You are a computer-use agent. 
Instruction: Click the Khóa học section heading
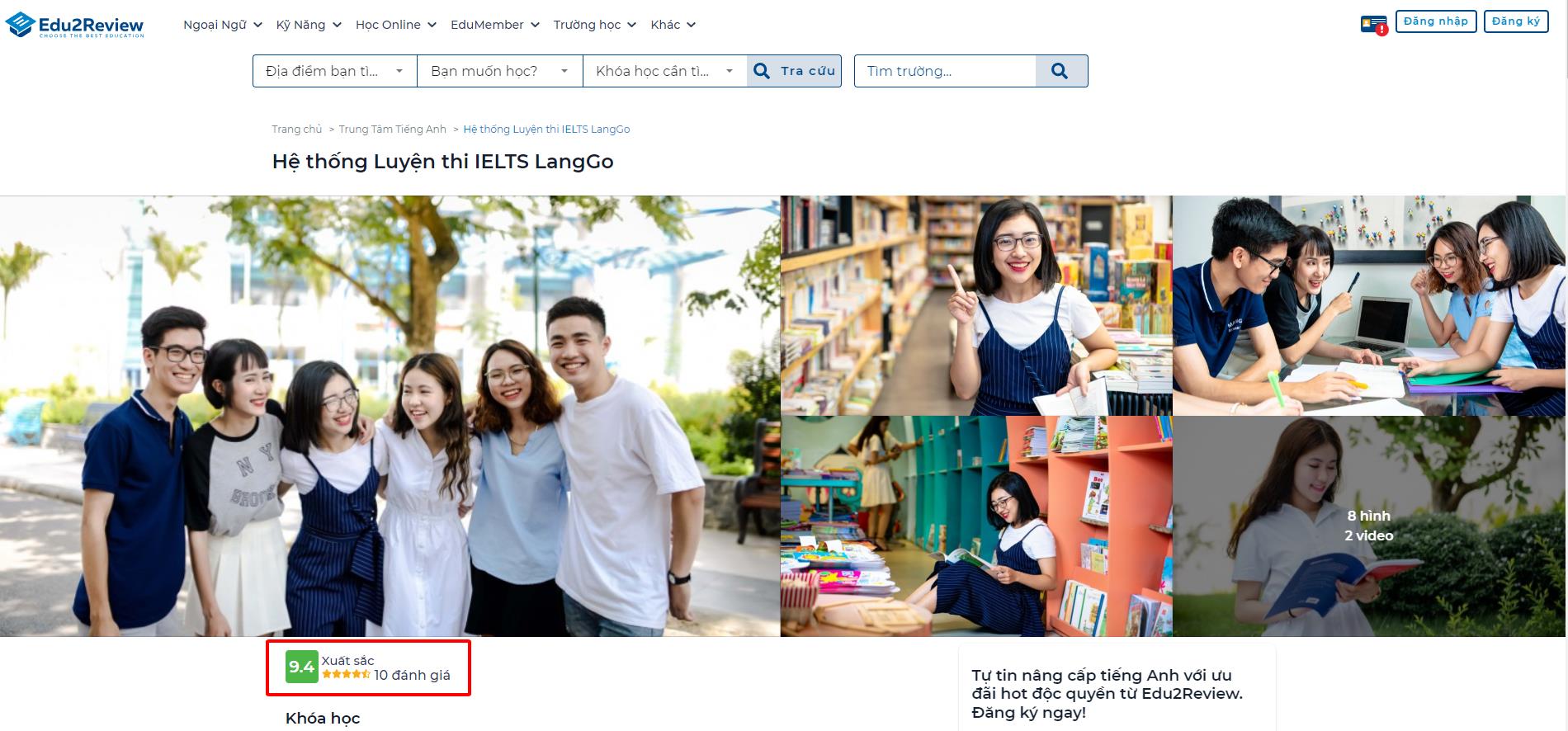323,719
